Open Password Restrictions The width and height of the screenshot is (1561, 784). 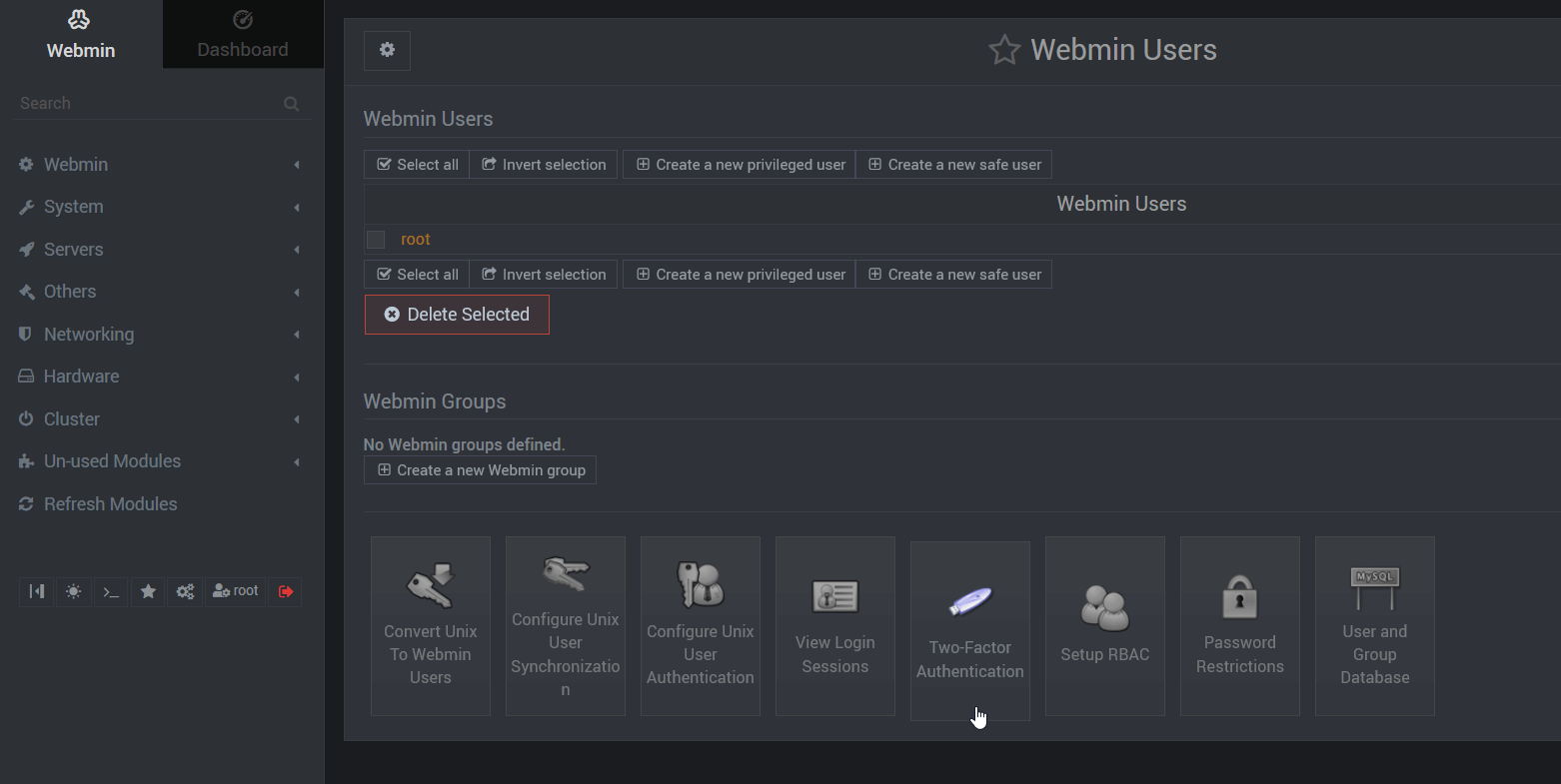(x=1240, y=626)
